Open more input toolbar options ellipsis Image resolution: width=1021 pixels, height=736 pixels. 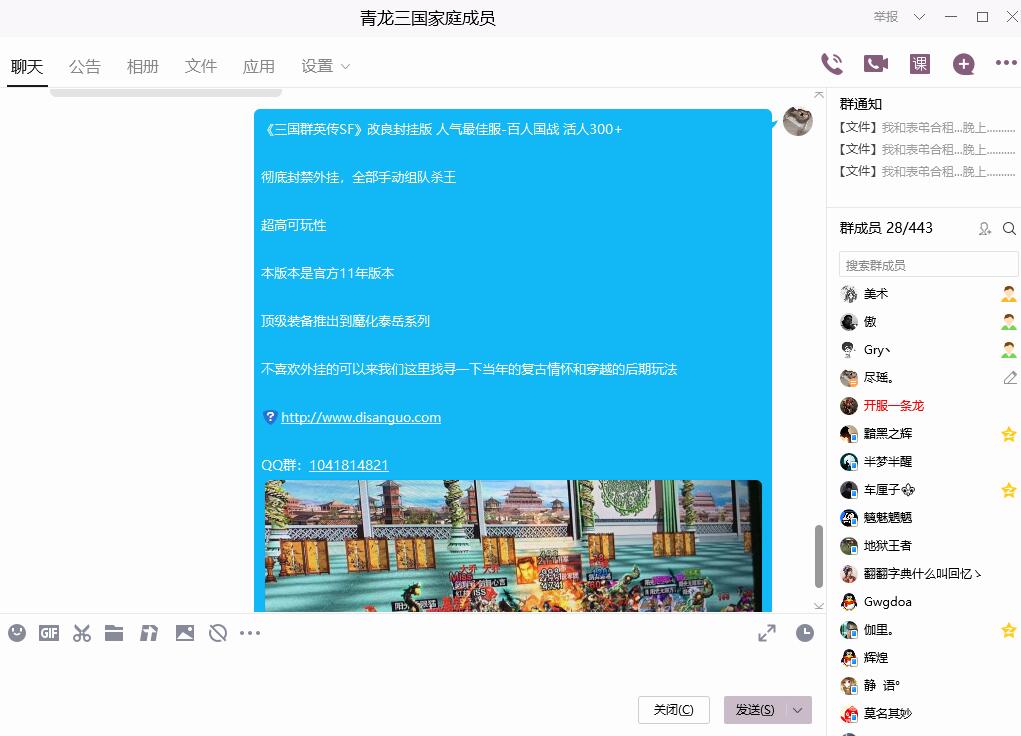point(250,632)
